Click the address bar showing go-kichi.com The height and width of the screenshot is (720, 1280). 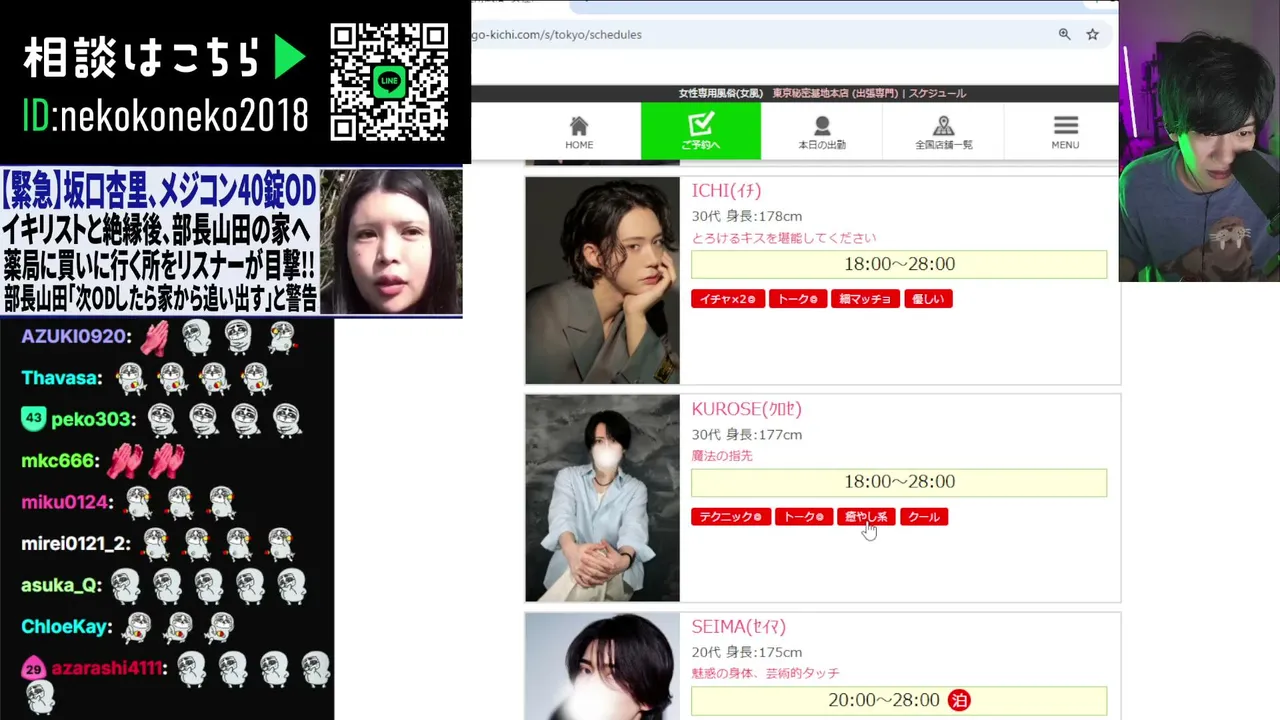760,34
